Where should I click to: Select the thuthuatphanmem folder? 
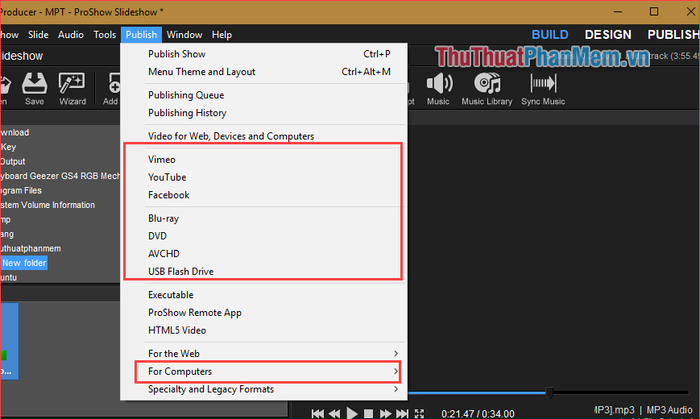(30, 248)
